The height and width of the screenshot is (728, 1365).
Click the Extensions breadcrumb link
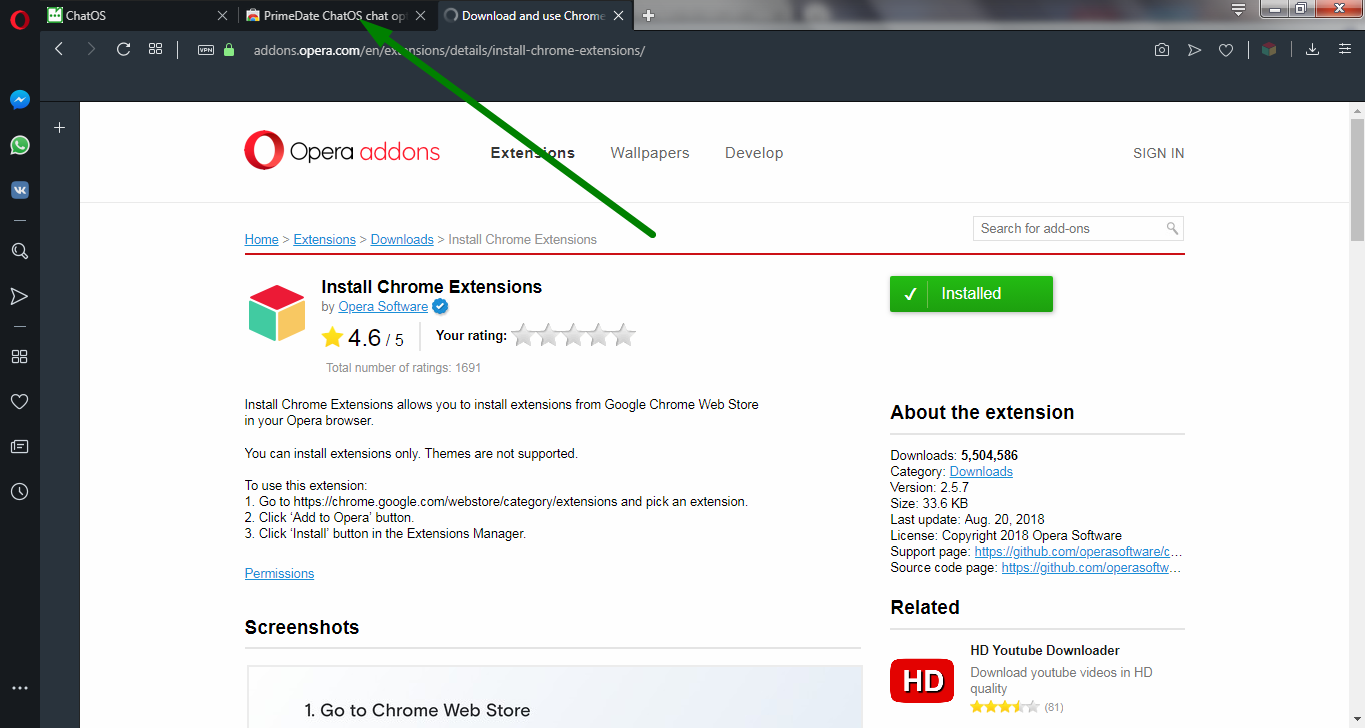pos(325,240)
